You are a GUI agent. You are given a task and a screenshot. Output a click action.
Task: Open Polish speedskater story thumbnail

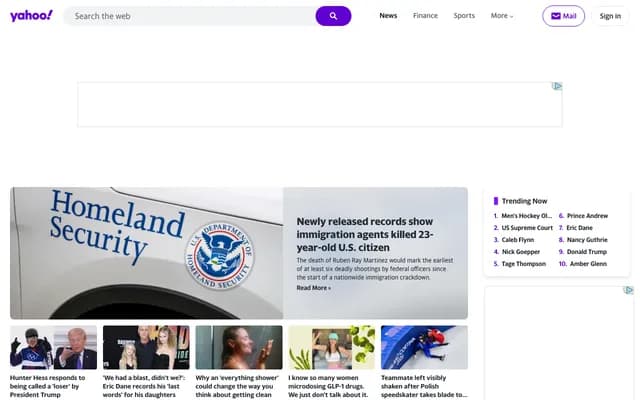[x=424, y=347]
